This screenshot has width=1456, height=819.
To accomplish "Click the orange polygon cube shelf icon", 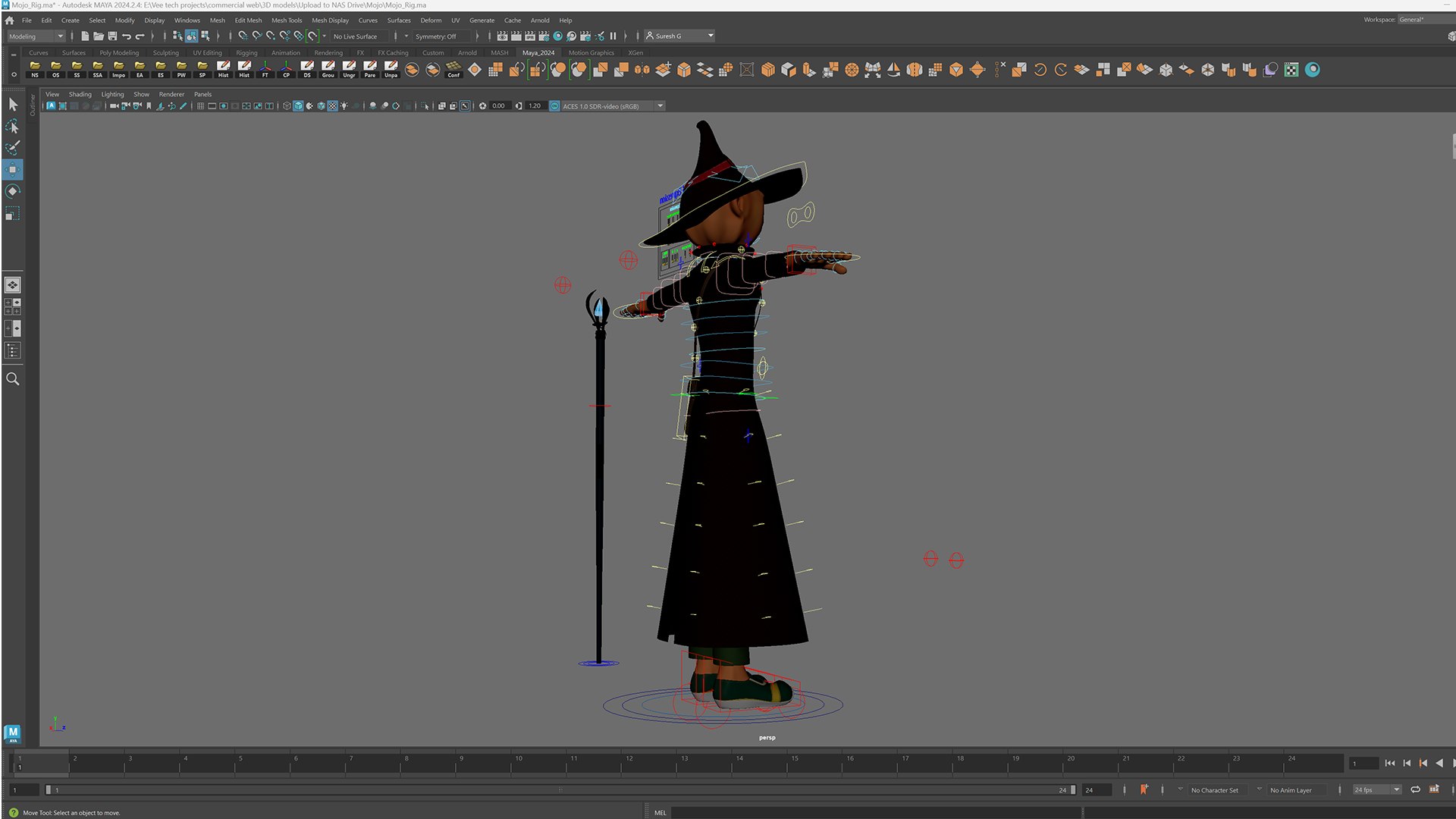I will point(768,70).
